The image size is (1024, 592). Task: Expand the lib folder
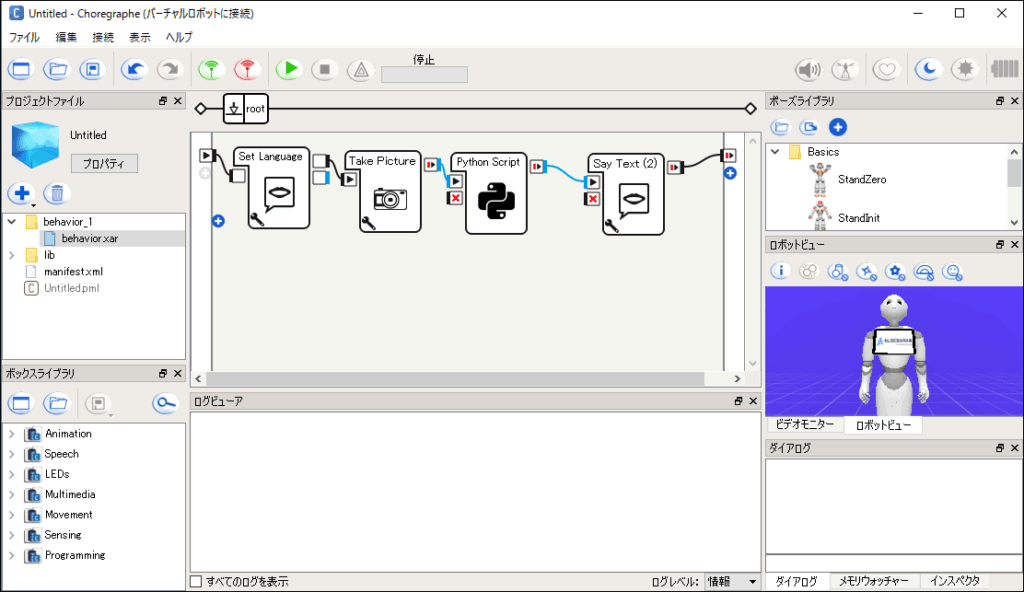[12, 255]
